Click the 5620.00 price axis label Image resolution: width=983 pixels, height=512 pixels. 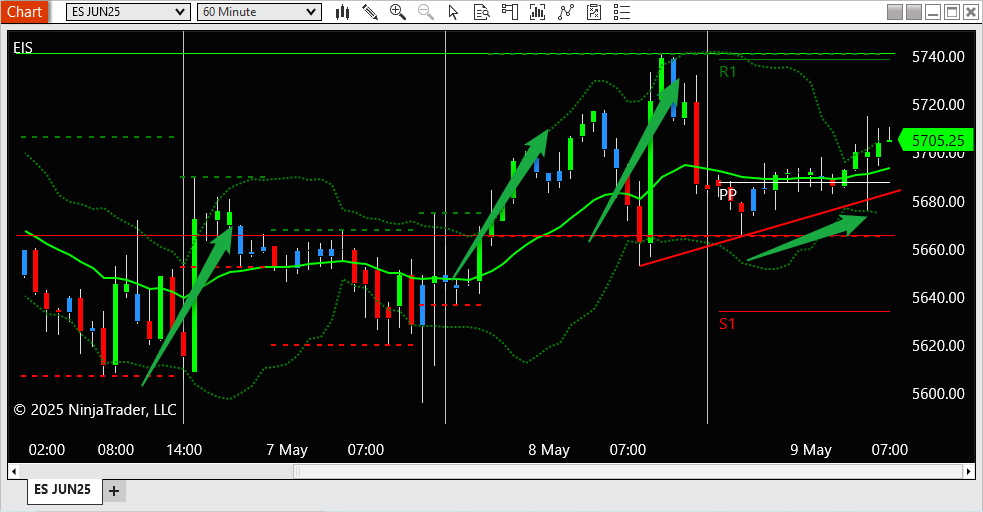click(938, 346)
